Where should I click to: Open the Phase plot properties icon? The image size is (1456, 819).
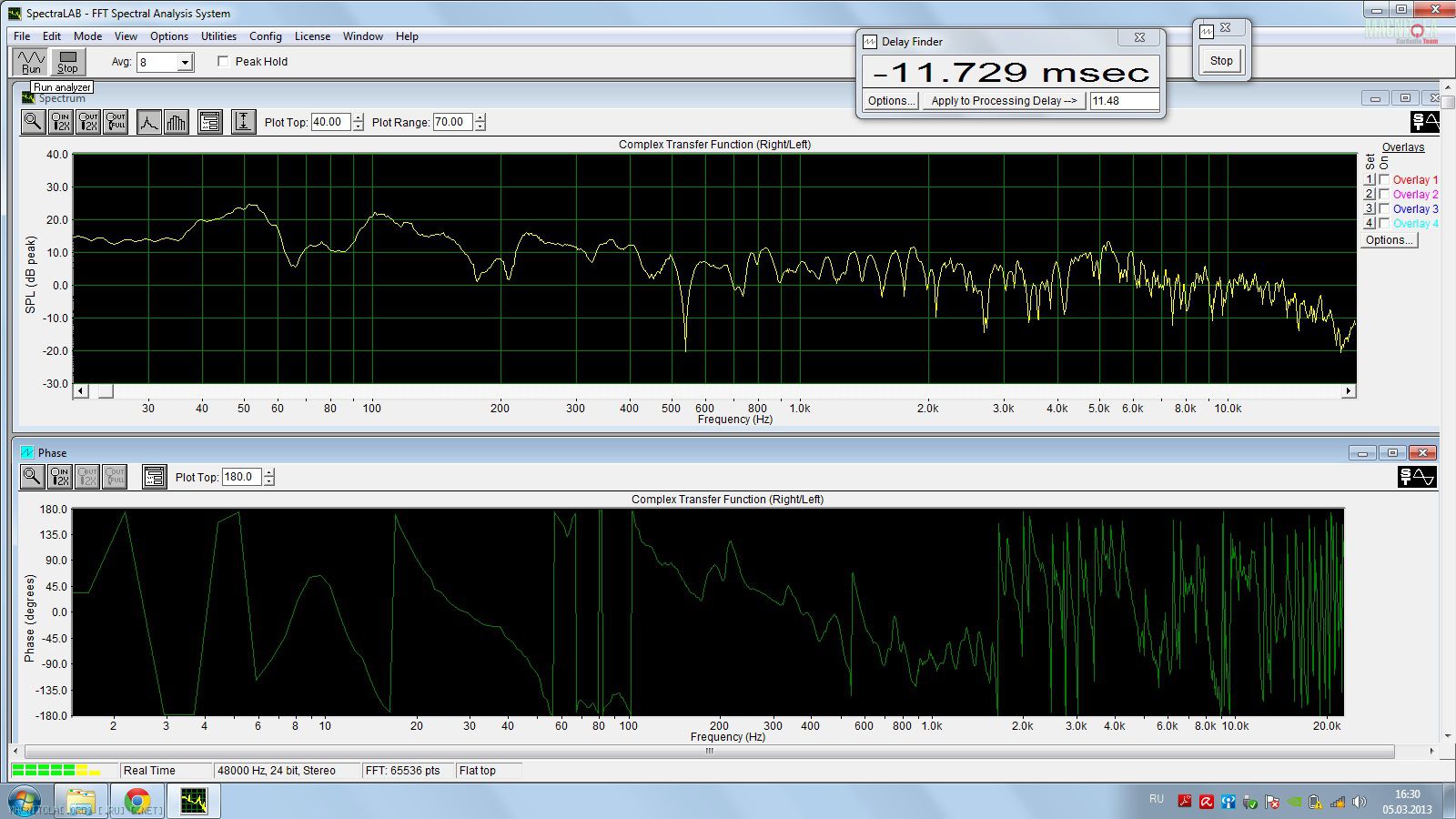154,477
